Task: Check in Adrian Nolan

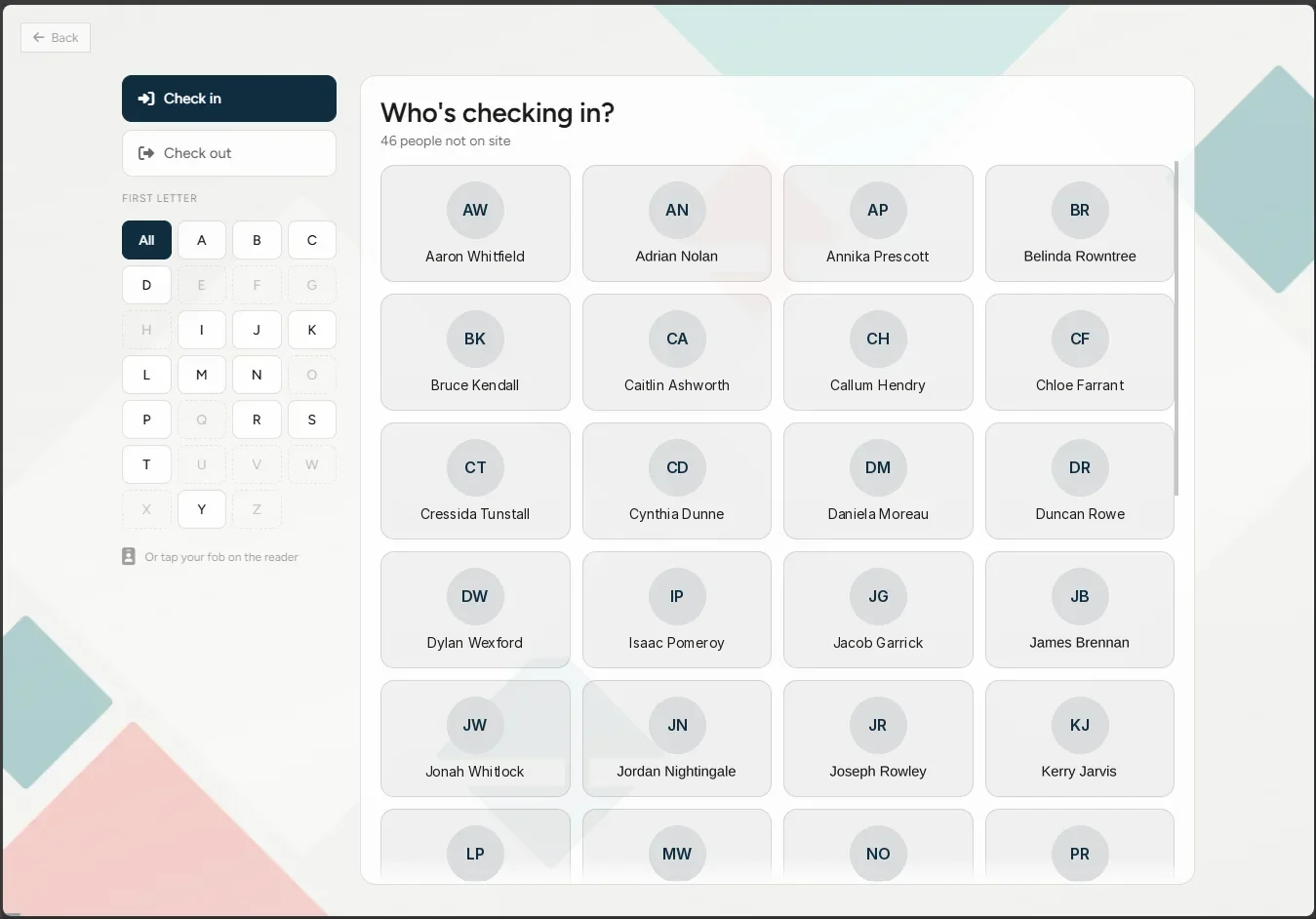Action: coord(677,223)
